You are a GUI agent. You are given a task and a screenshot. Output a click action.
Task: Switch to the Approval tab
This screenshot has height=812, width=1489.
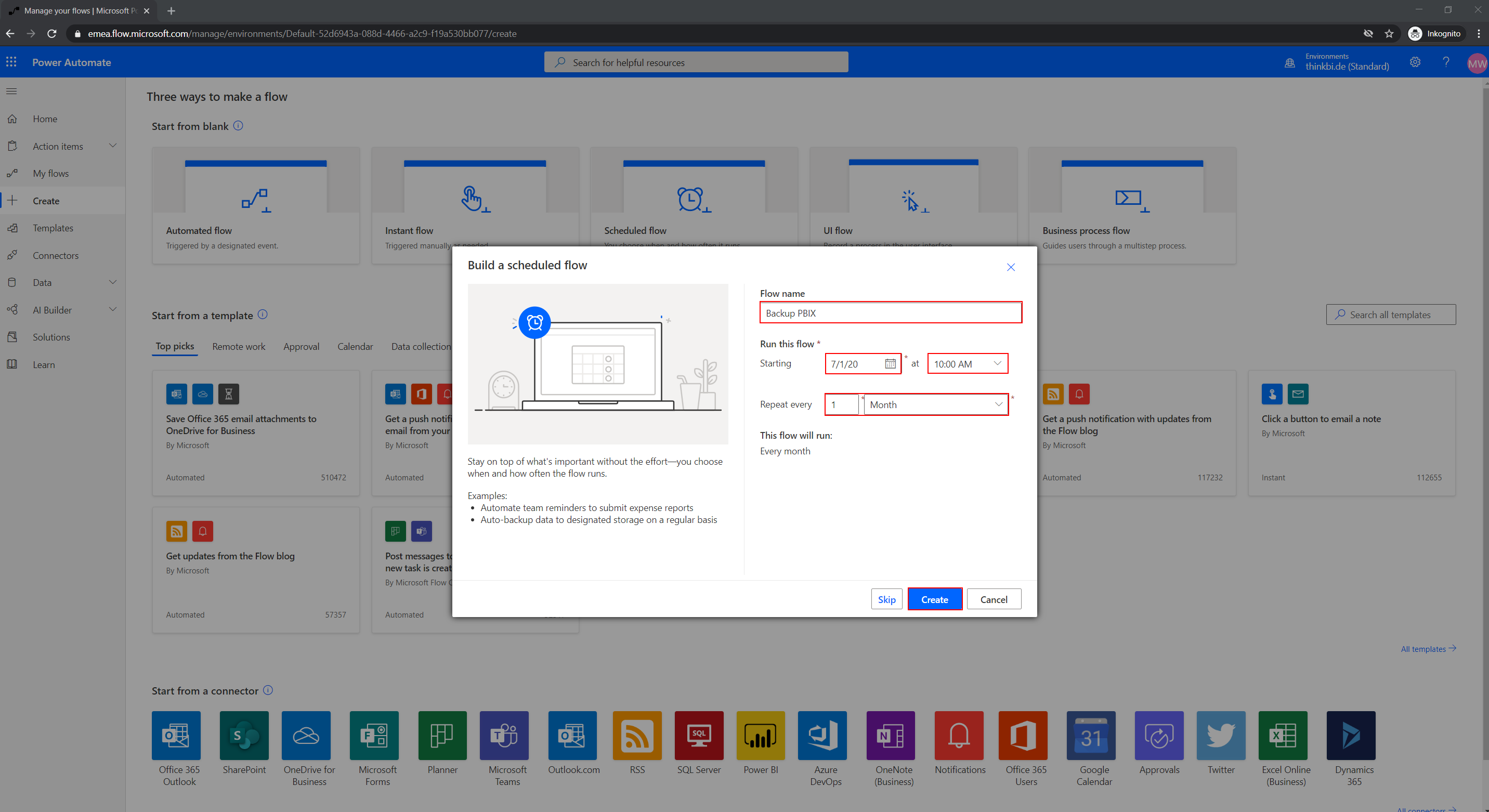tap(301, 346)
